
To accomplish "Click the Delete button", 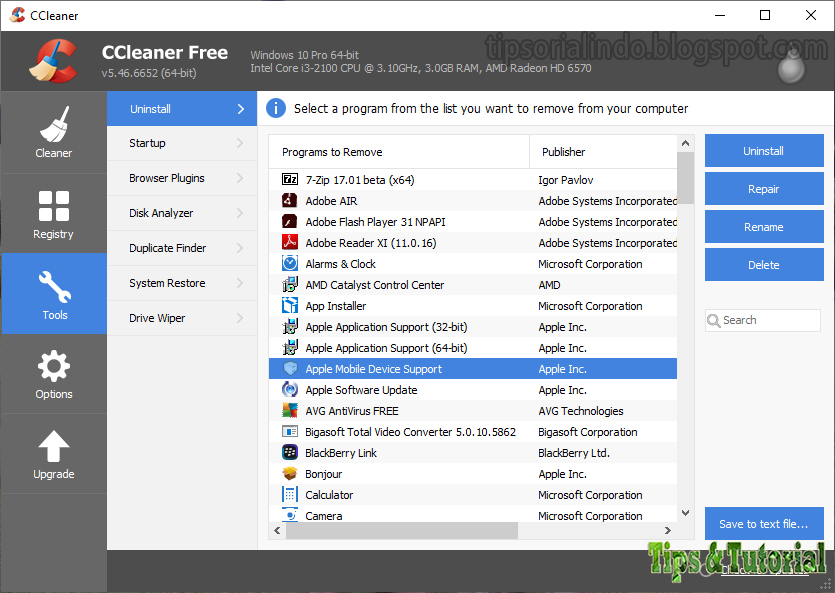I will (764, 265).
